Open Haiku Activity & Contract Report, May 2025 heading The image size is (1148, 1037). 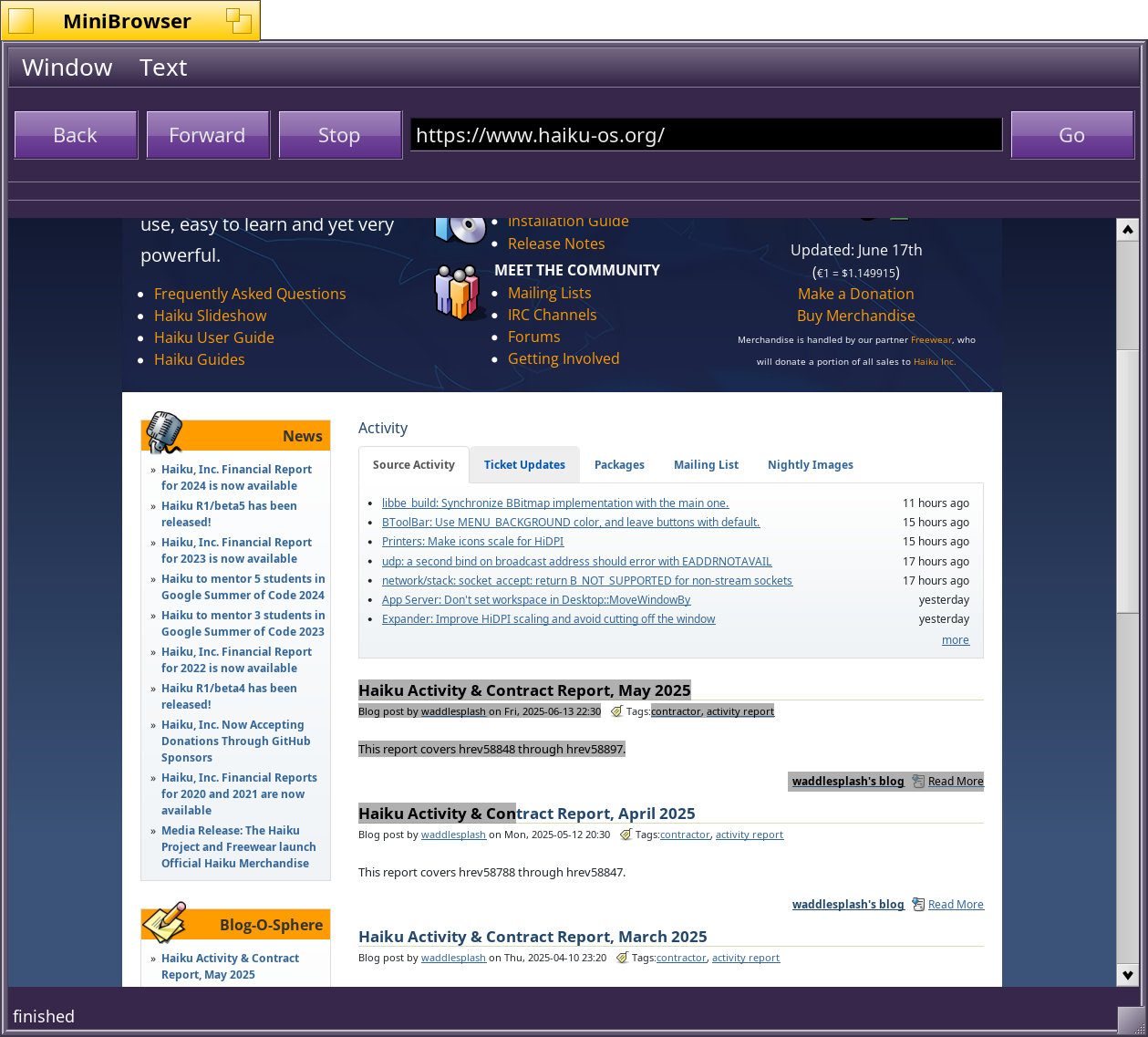click(524, 690)
